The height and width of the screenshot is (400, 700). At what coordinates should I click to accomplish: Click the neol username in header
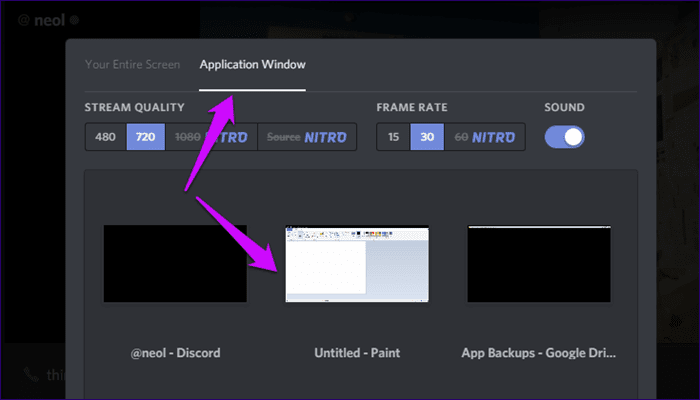coord(49,21)
